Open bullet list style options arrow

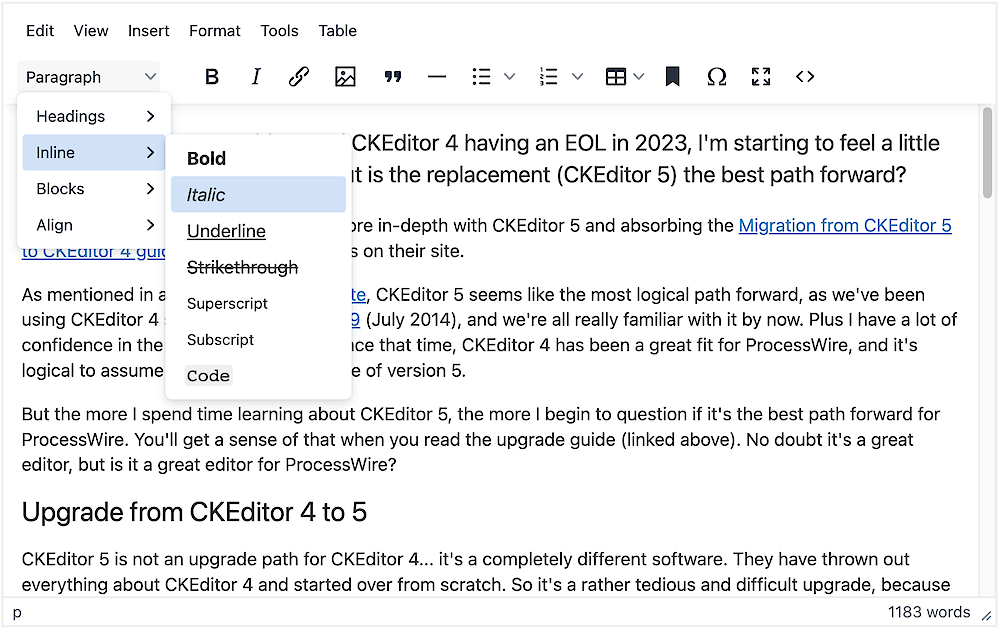510,77
